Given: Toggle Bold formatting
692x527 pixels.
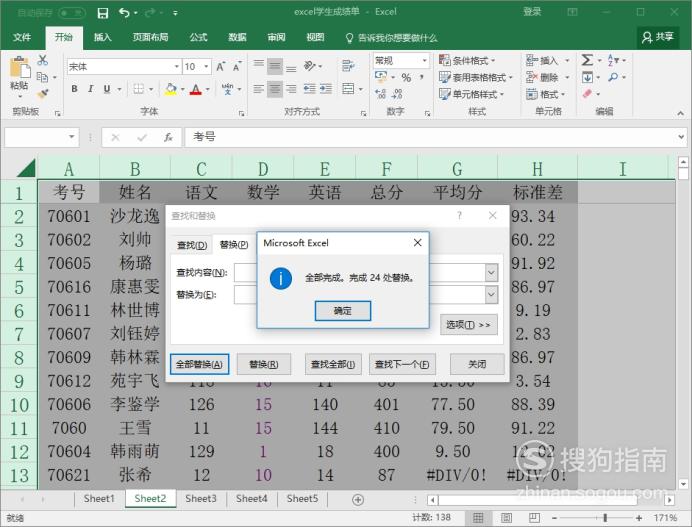Looking at the screenshot, I should click(x=75, y=89).
